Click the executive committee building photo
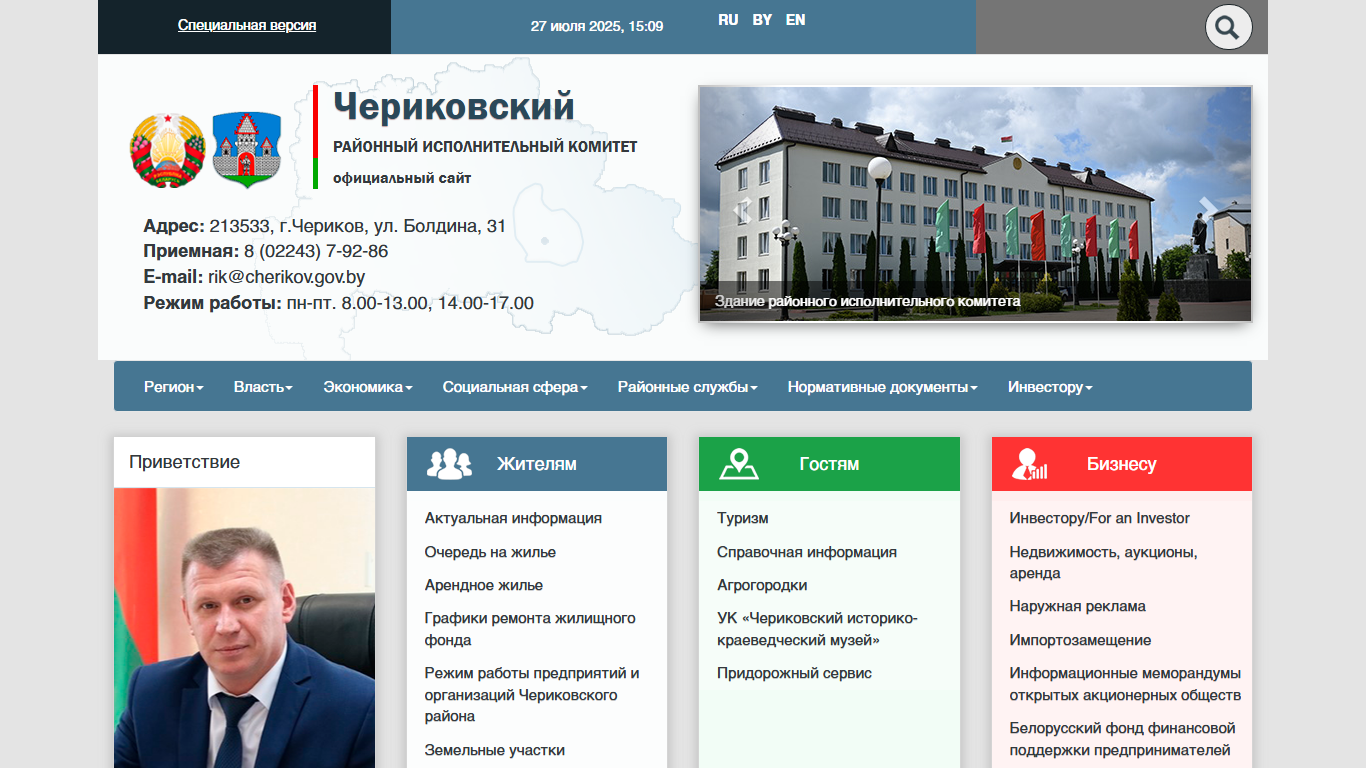Image resolution: width=1366 pixels, height=768 pixels. 975,203
